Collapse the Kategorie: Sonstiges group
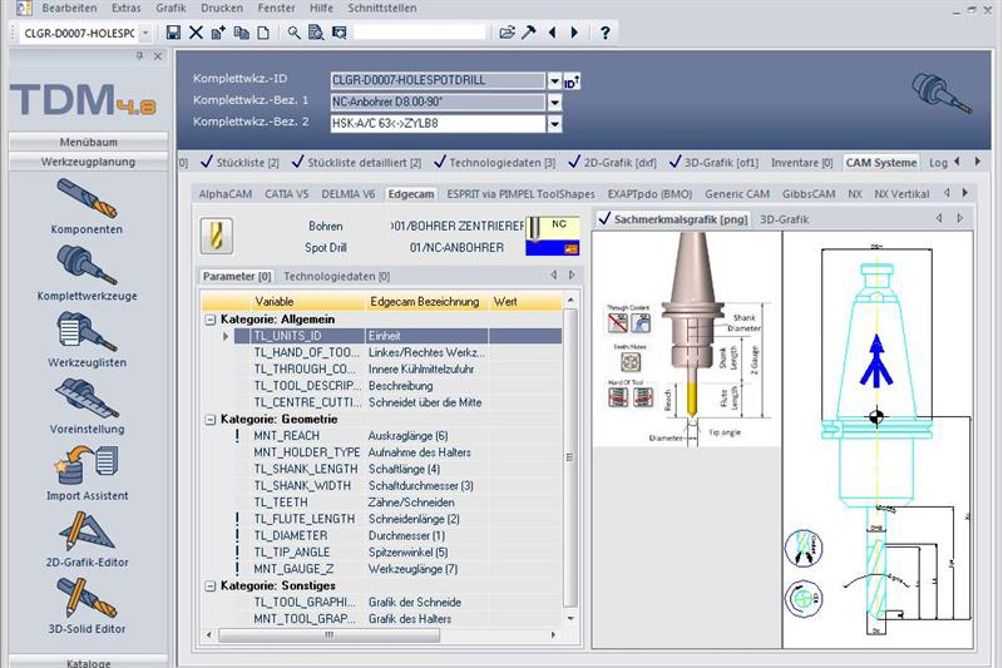The width and height of the screenshot is (1002, 668). (x=210, y=586)
